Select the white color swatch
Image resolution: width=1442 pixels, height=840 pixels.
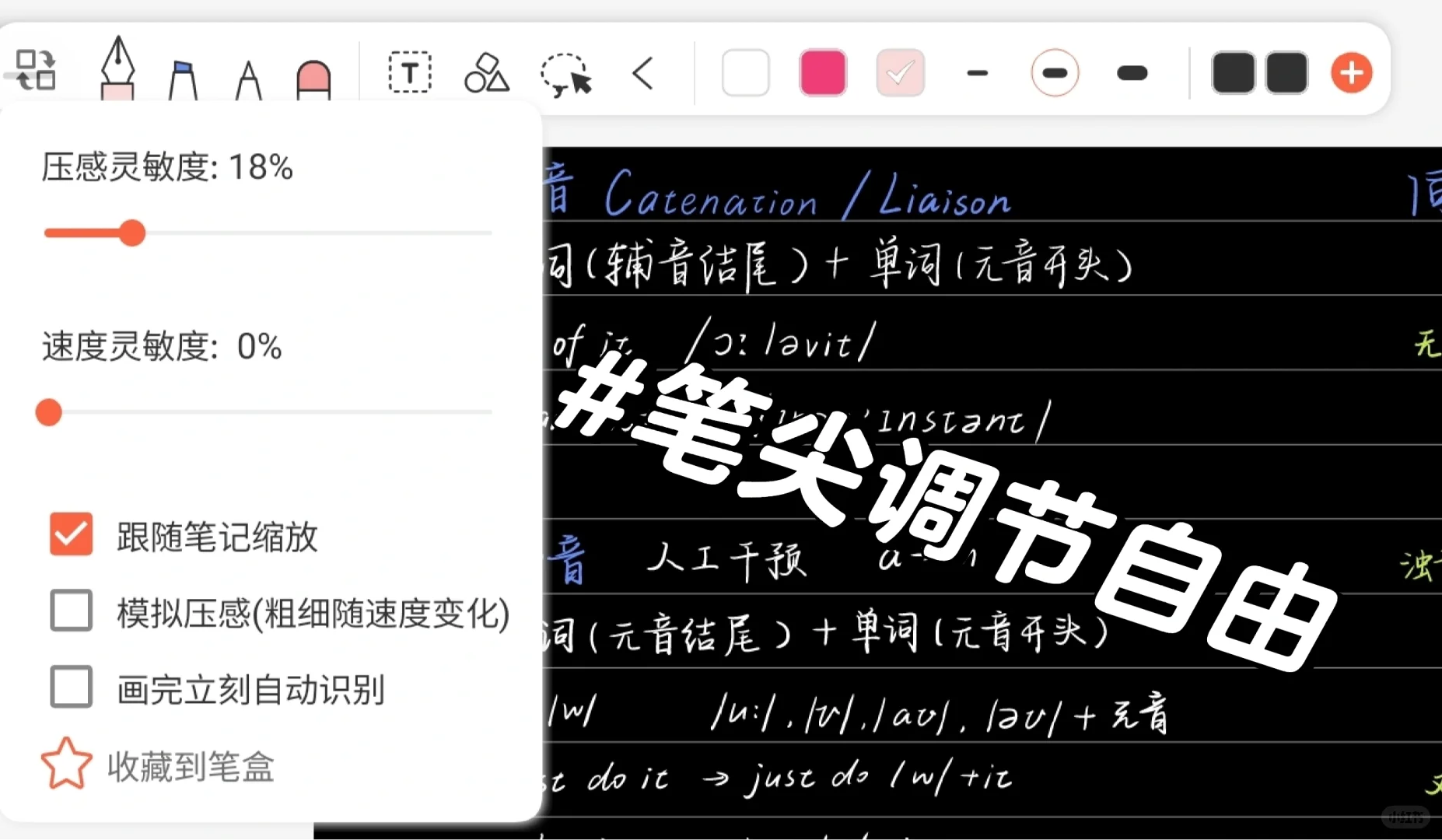[x=744, y=72]
